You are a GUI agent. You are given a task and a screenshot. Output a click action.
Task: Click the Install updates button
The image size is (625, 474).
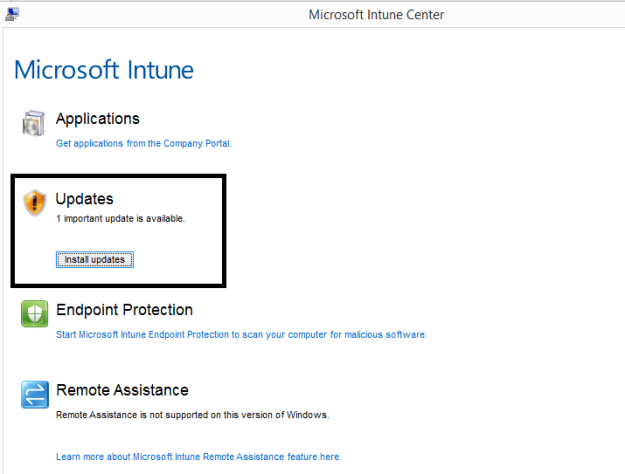(95, 260)
